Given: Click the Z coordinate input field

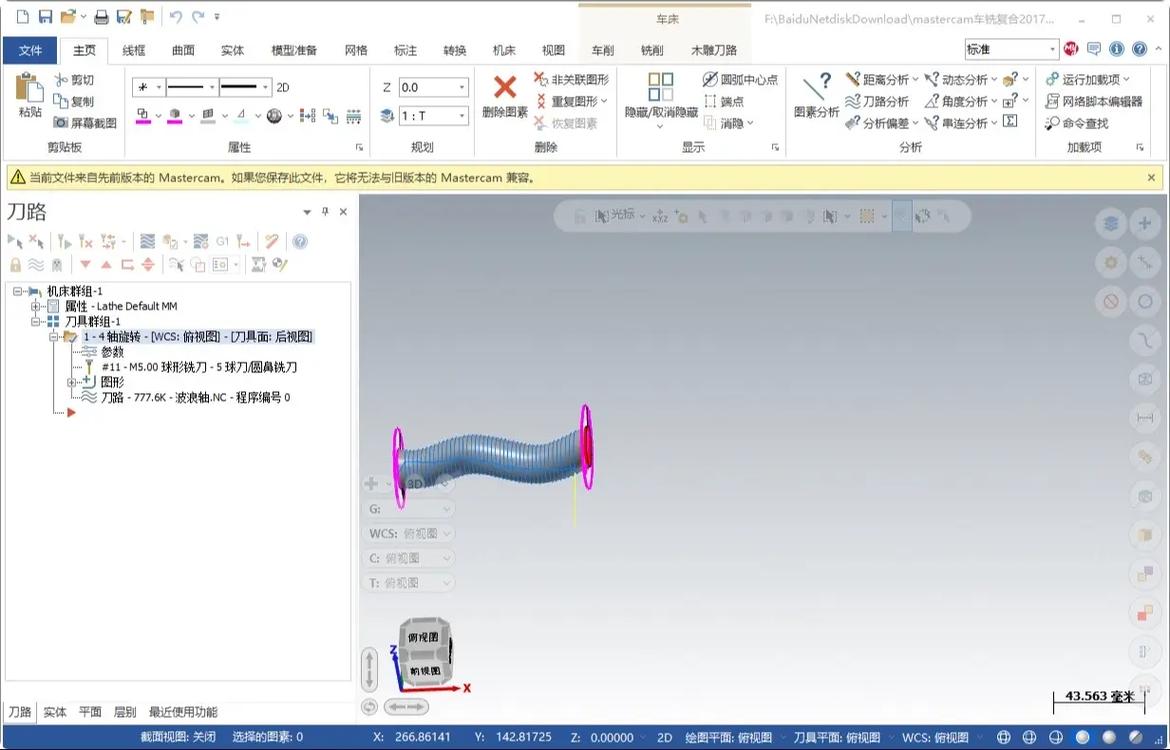Looking at the screenshot, I should (428, 87).
